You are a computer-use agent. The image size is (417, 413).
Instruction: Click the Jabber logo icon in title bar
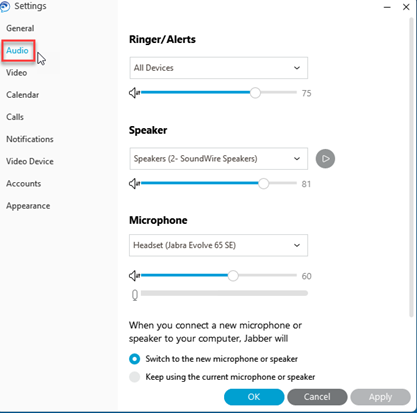[x=5, y=7]
